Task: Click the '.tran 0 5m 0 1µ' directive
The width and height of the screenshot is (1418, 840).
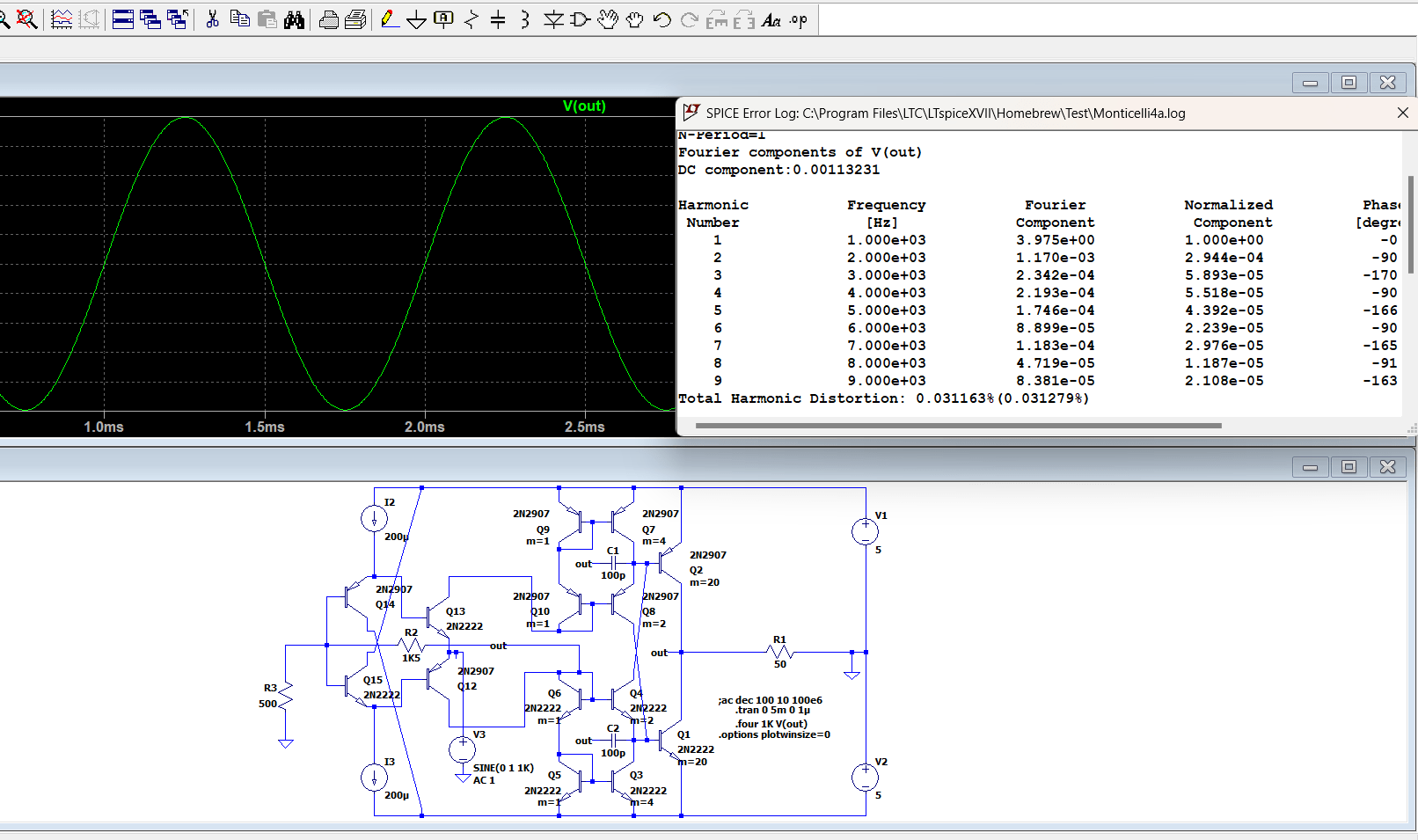Action: (x=772, y=710)
